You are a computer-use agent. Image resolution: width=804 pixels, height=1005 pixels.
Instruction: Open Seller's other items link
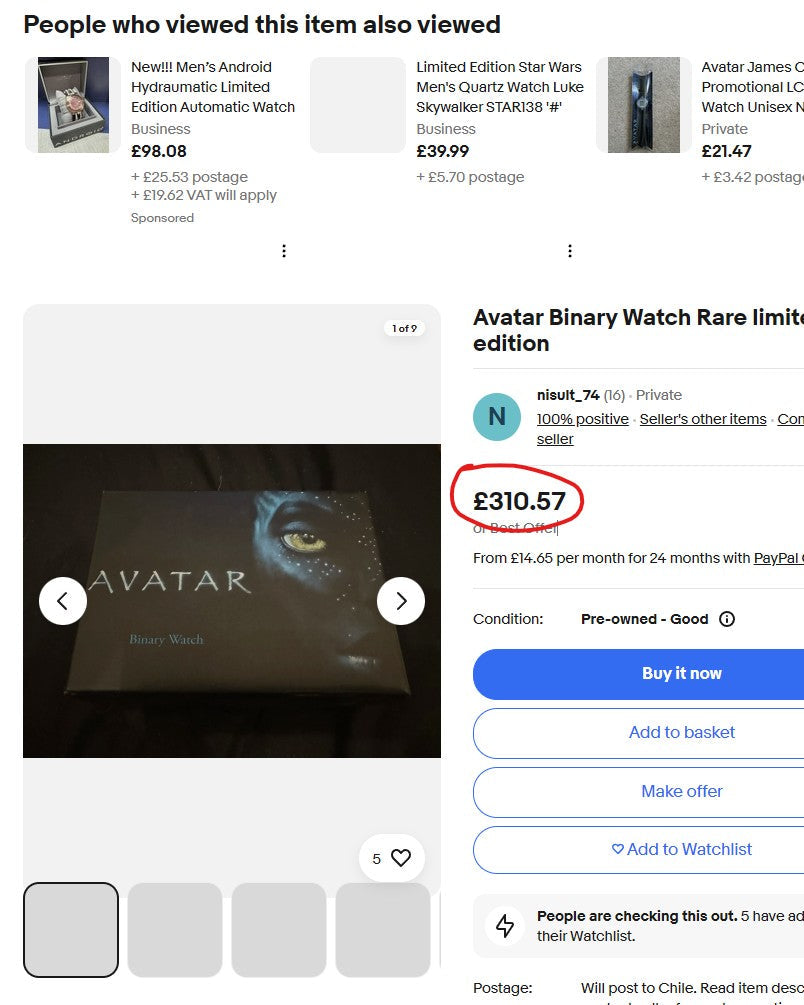coord(703,419)
